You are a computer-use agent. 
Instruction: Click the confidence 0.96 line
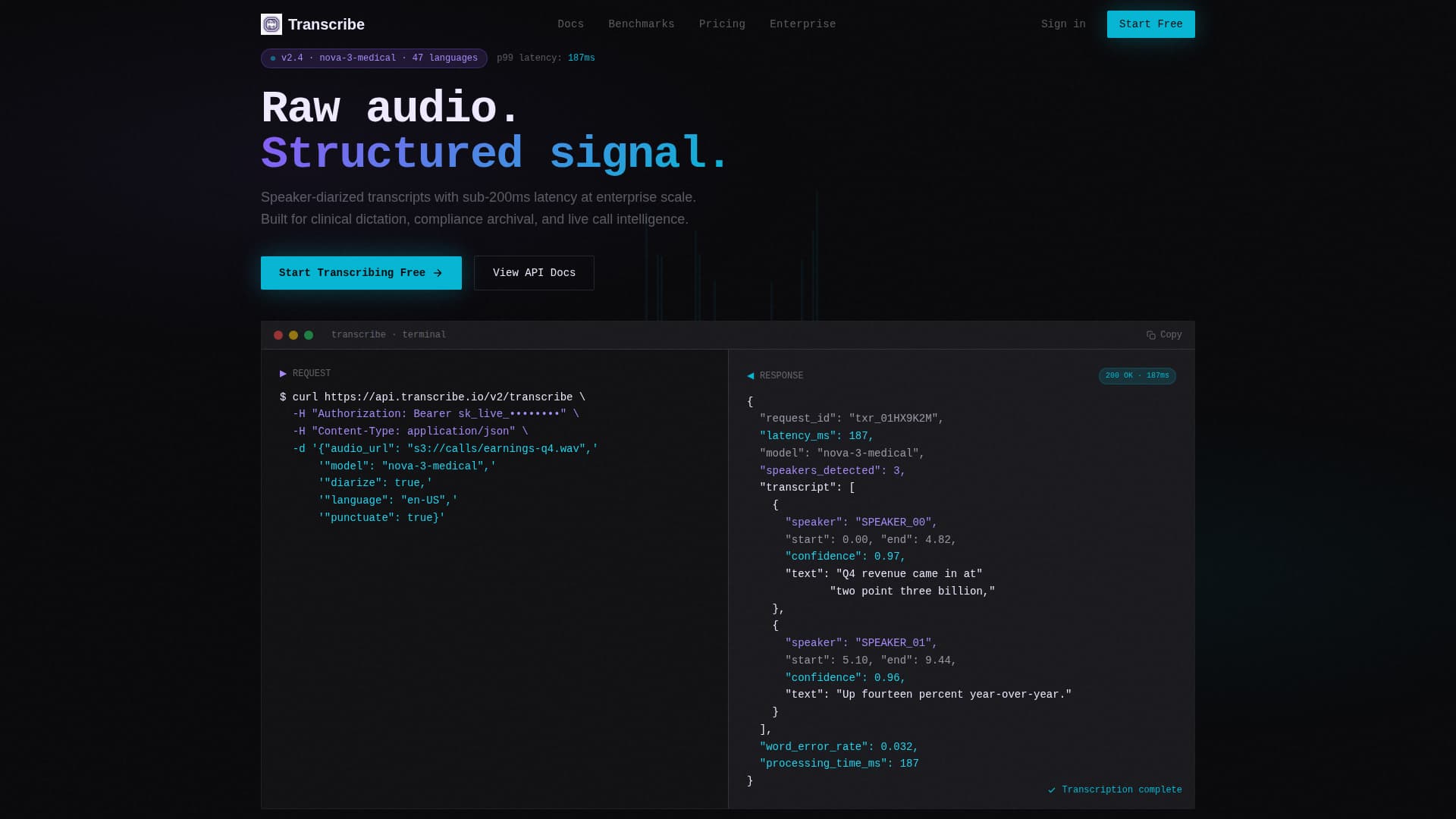coord(846,678)
